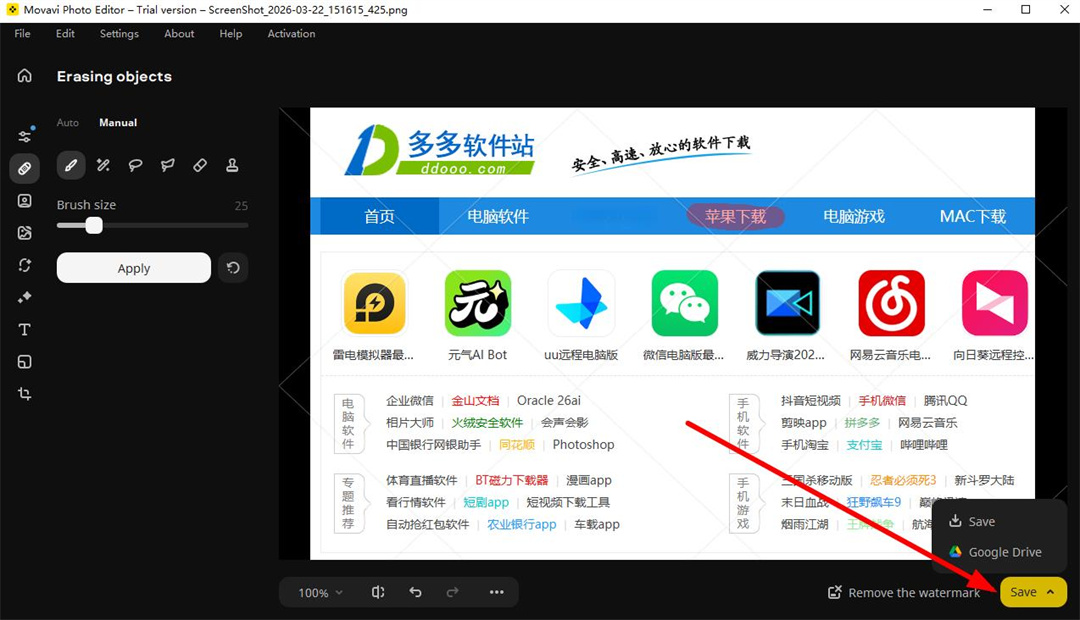
Task: Adjust the Brush size slider handle
Action: point(94,225)
